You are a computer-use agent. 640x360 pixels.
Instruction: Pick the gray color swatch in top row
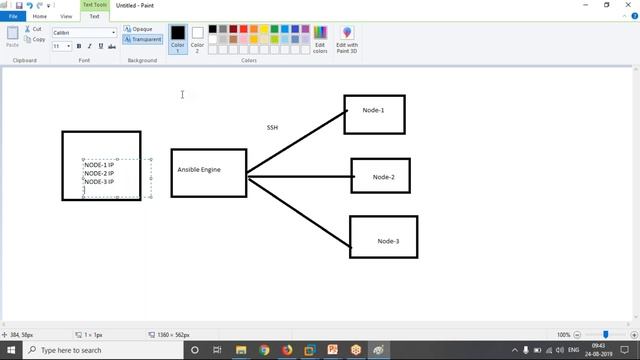pyautogui.click(x=223, y=29)
